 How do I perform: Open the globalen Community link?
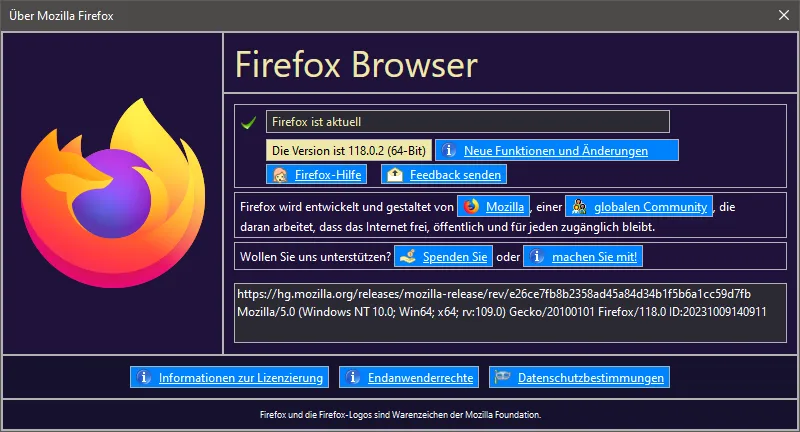click(639, 207)
